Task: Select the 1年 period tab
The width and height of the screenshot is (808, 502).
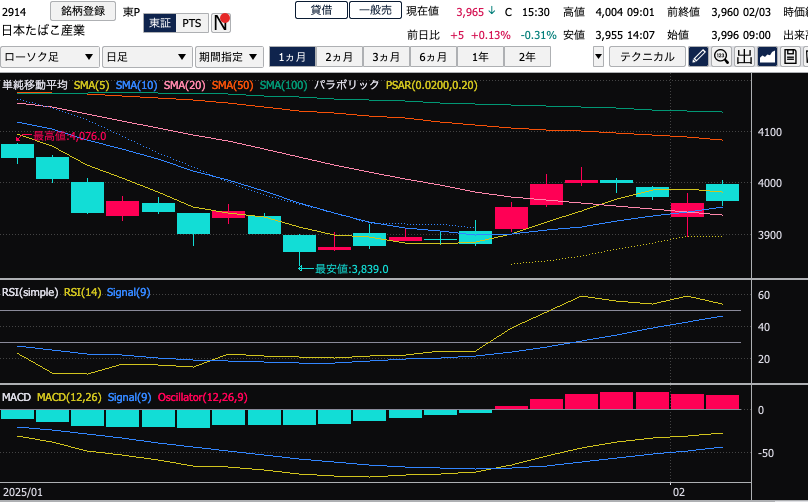Action: click(480, 57)
